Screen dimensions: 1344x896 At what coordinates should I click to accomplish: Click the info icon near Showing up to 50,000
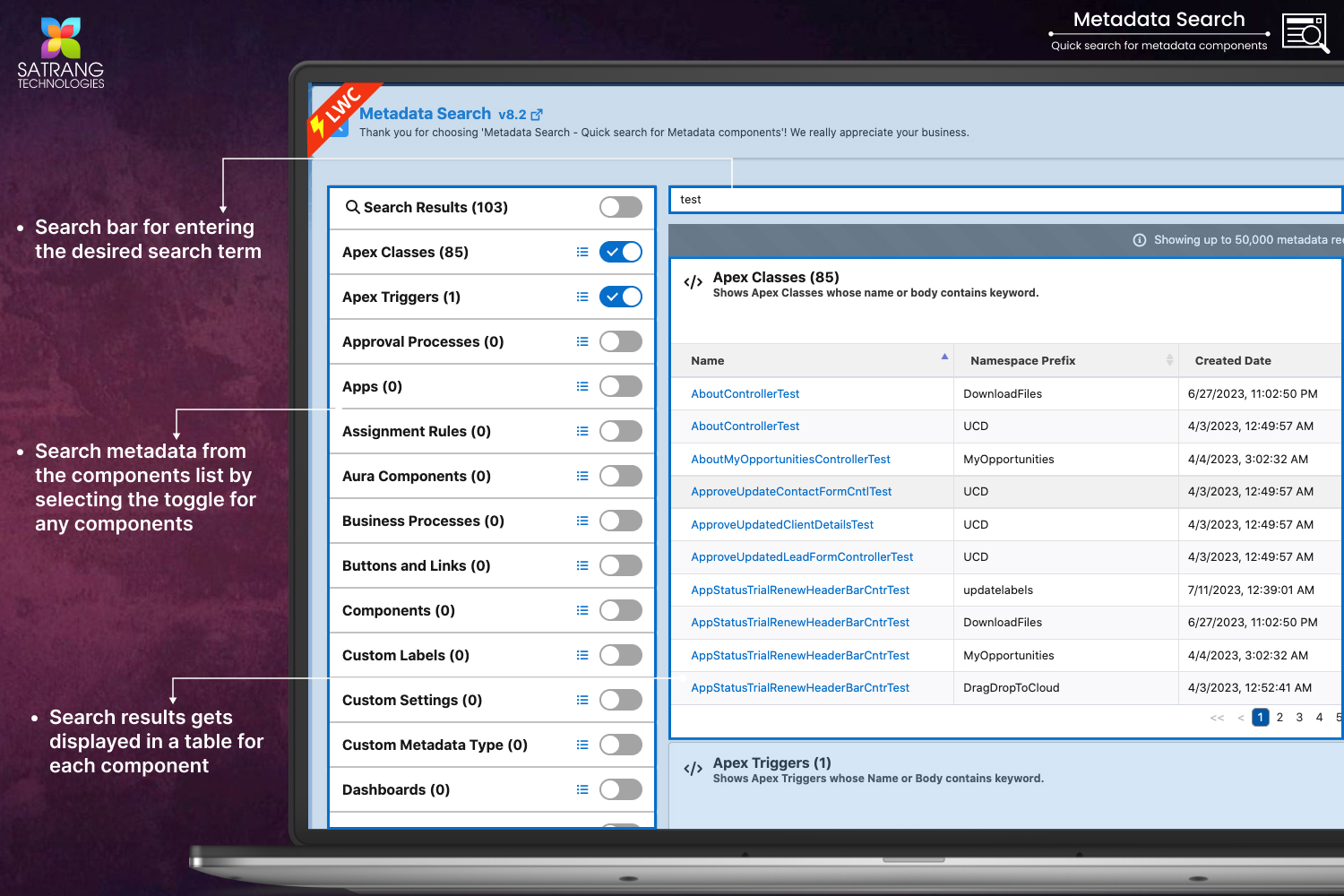tap(1140, 240)
